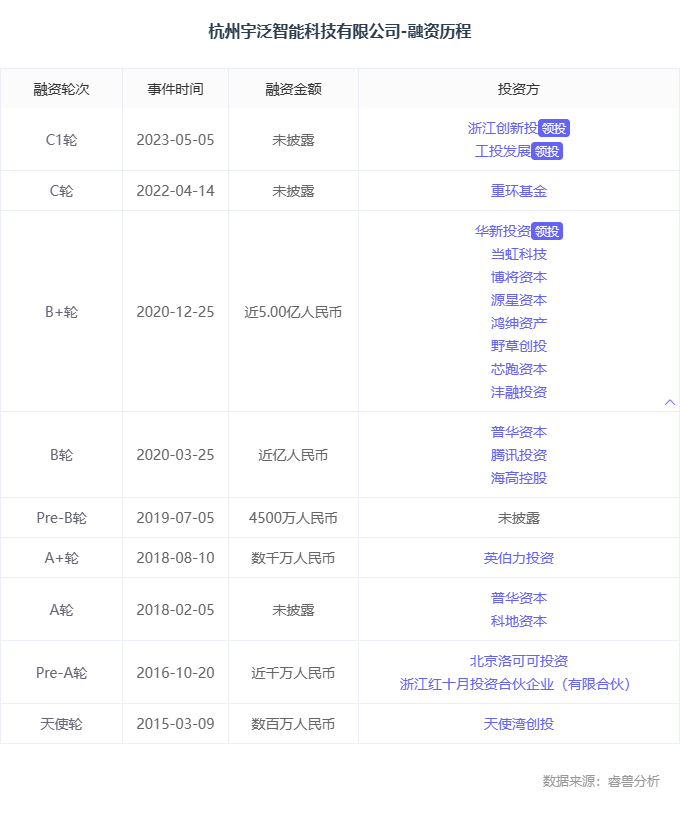Click the date 2018-08-10

pos(175,559)
